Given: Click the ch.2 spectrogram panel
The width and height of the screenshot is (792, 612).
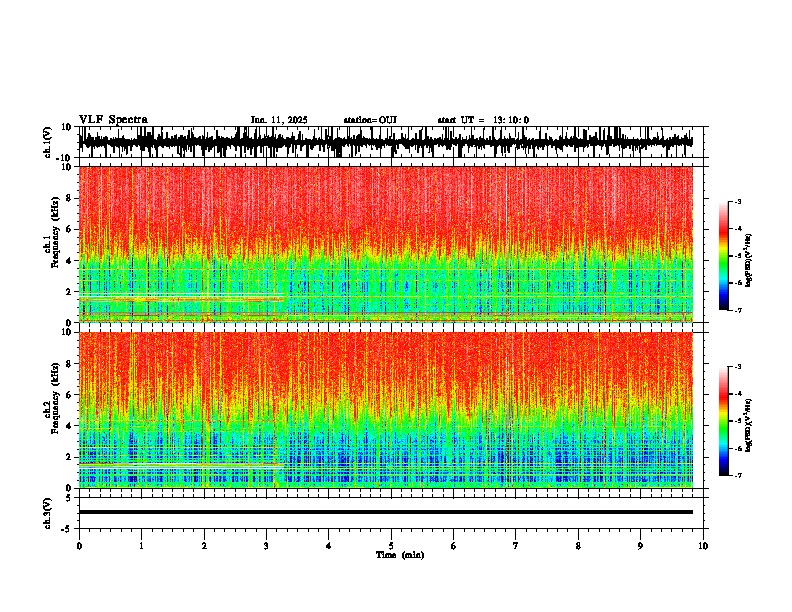Looking at the screenshot, I should [386, 410].
